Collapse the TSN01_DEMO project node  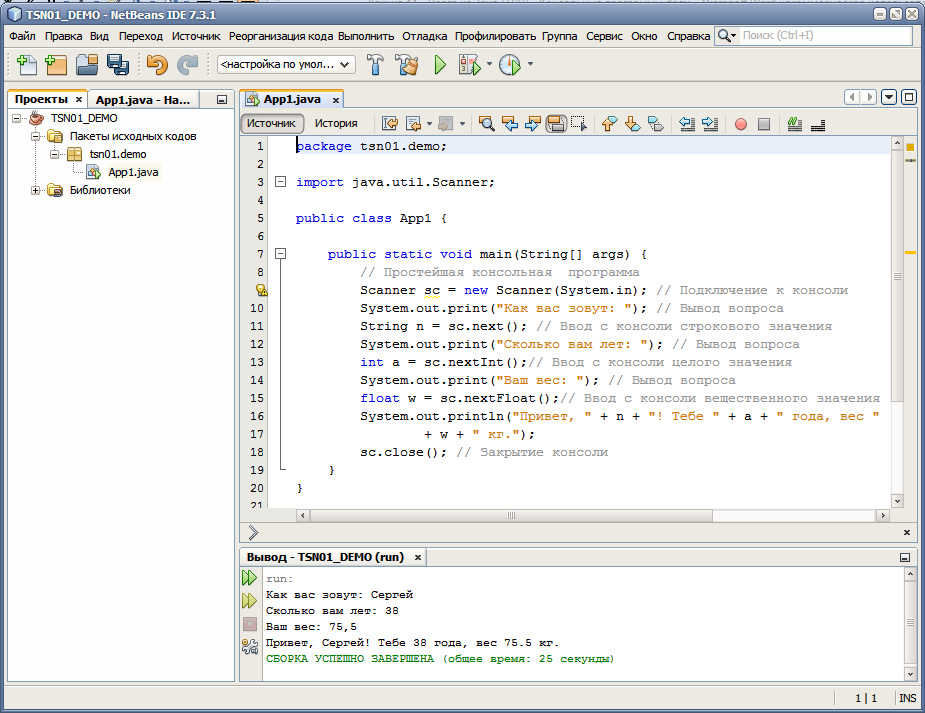tap(18, 118)
